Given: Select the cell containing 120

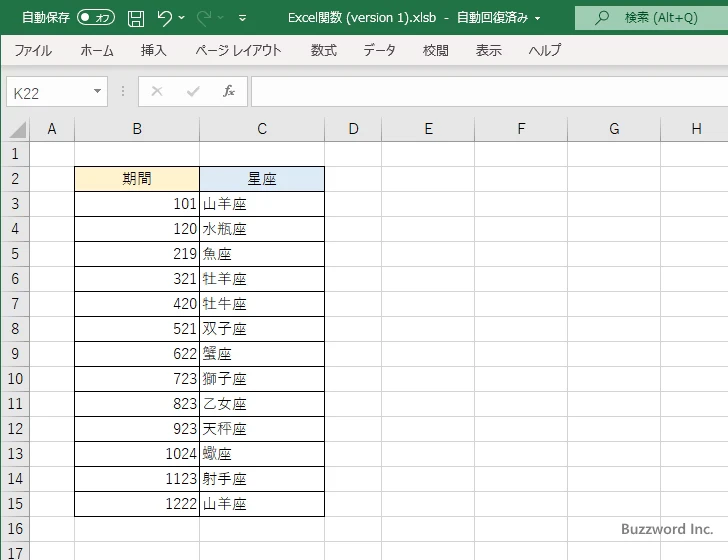Looking at the screenshot, I should (x=137, y=229).
